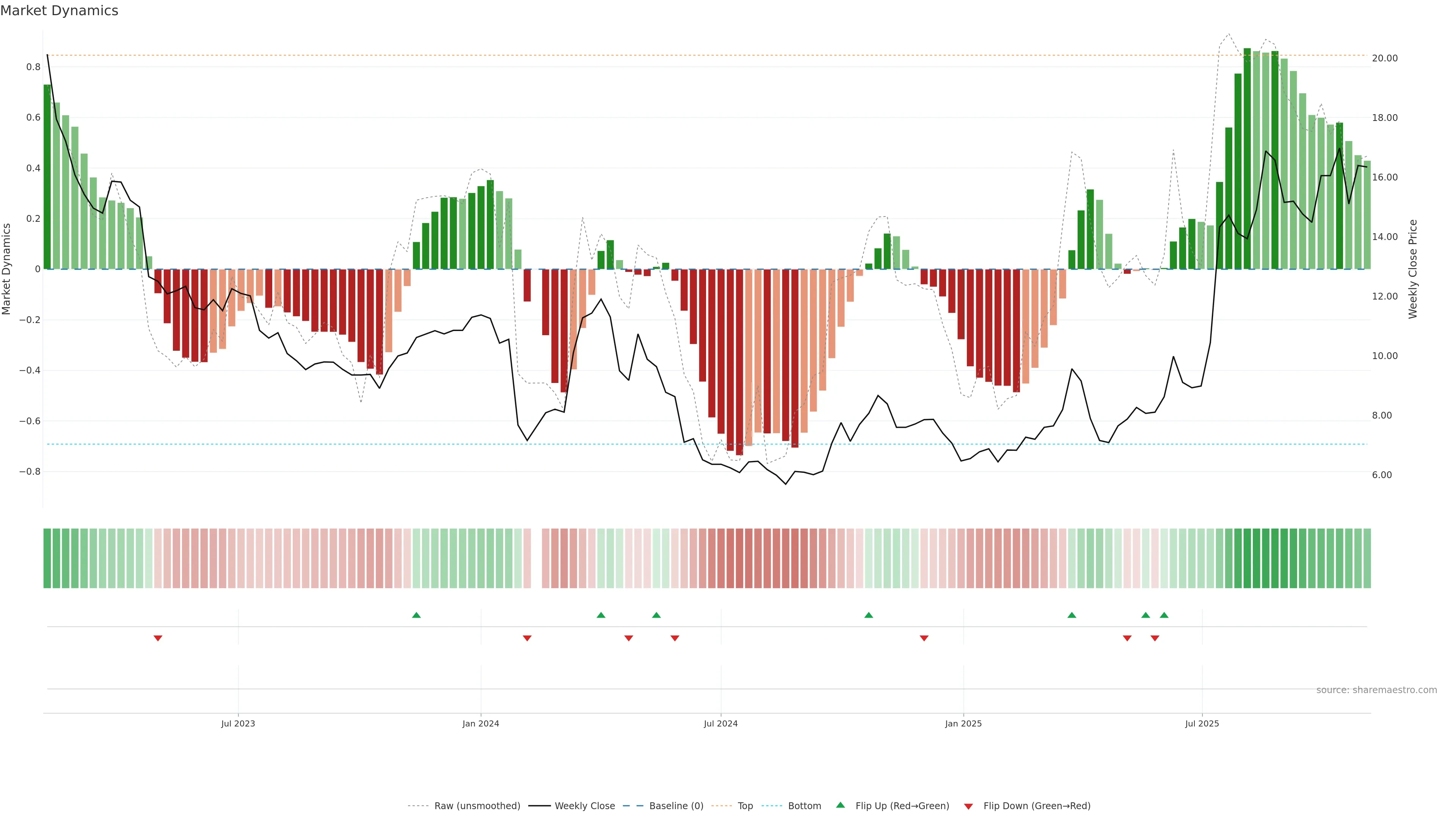
Task: Click the red flip-down marker just before Jan 2025
Action: tap(924, 638)
